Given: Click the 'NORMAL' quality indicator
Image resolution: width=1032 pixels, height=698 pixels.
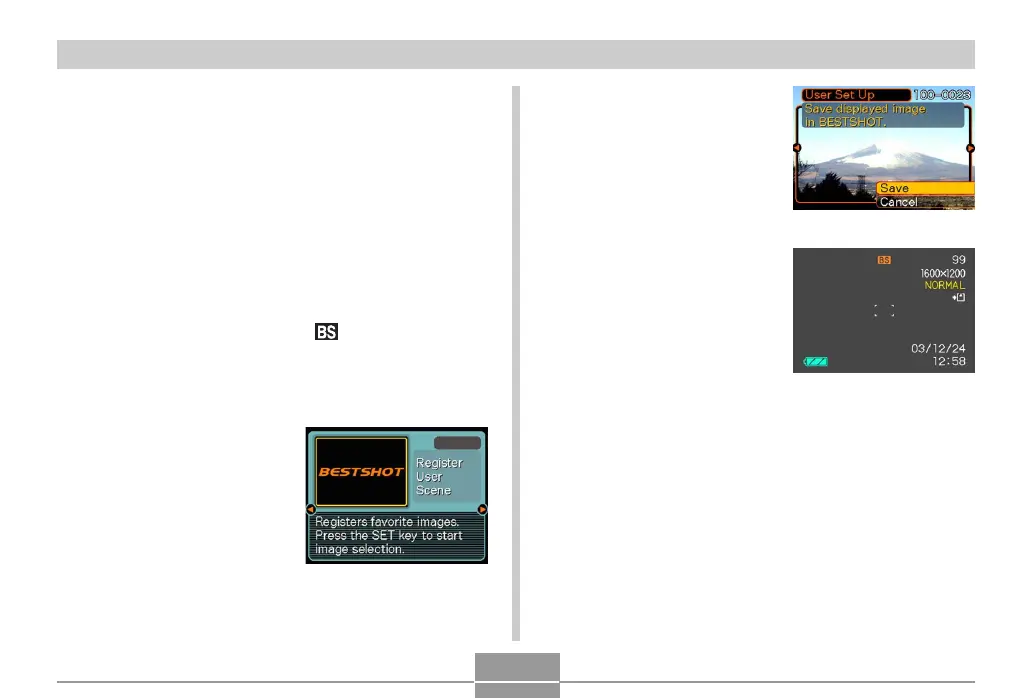Looking at the screenshot, I should pos(944,285).
